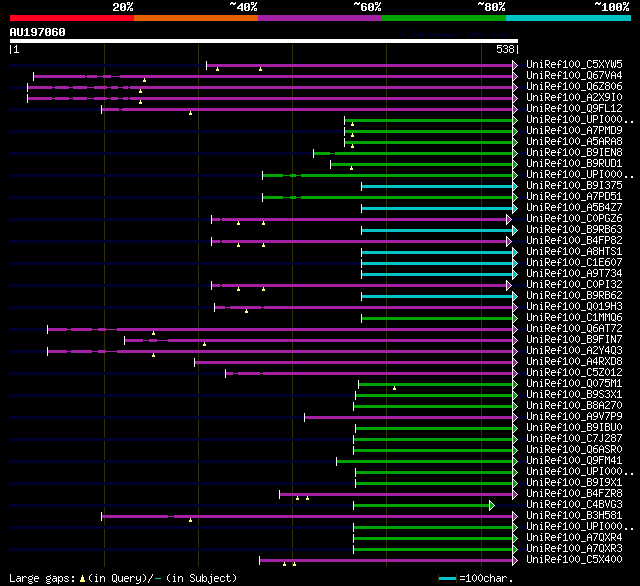Select the UniRef100_Q019H3 label

click(x=574, y=307)
